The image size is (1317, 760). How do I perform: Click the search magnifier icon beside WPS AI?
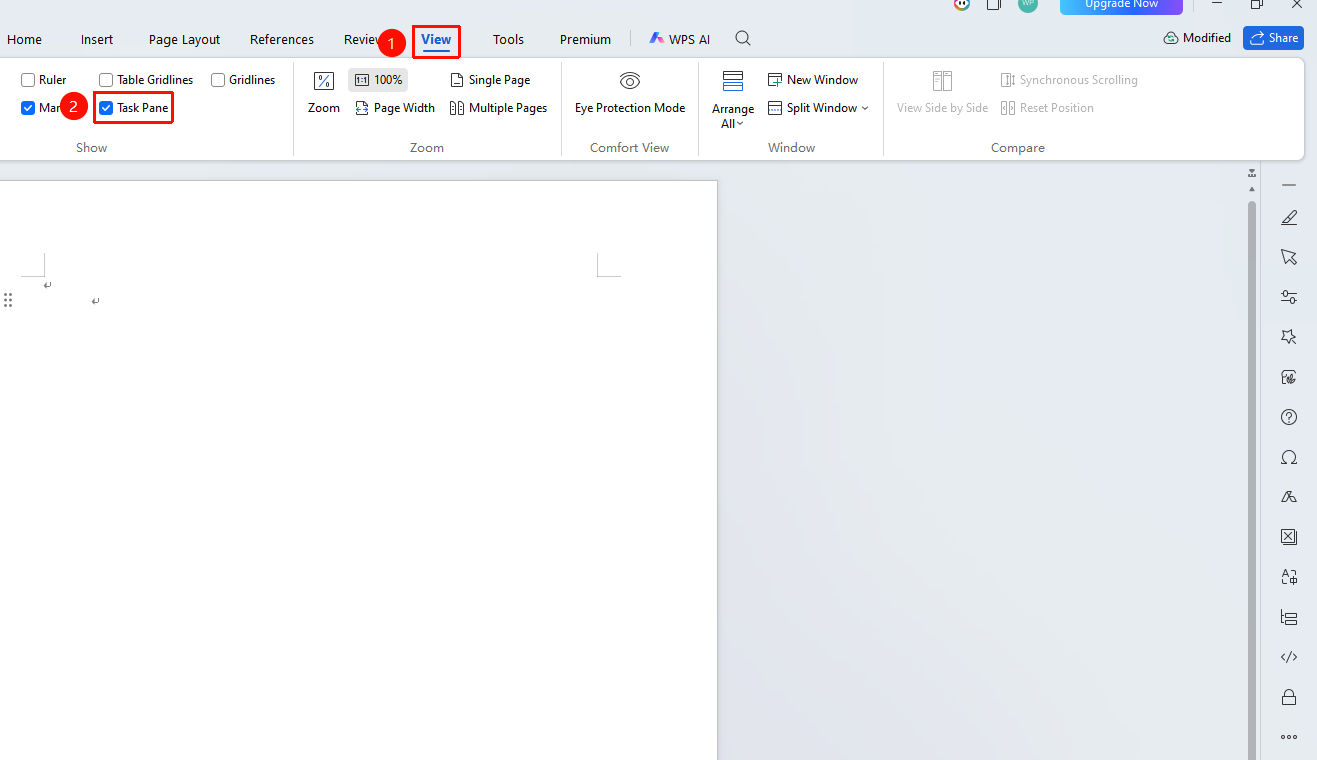[743, 39]
